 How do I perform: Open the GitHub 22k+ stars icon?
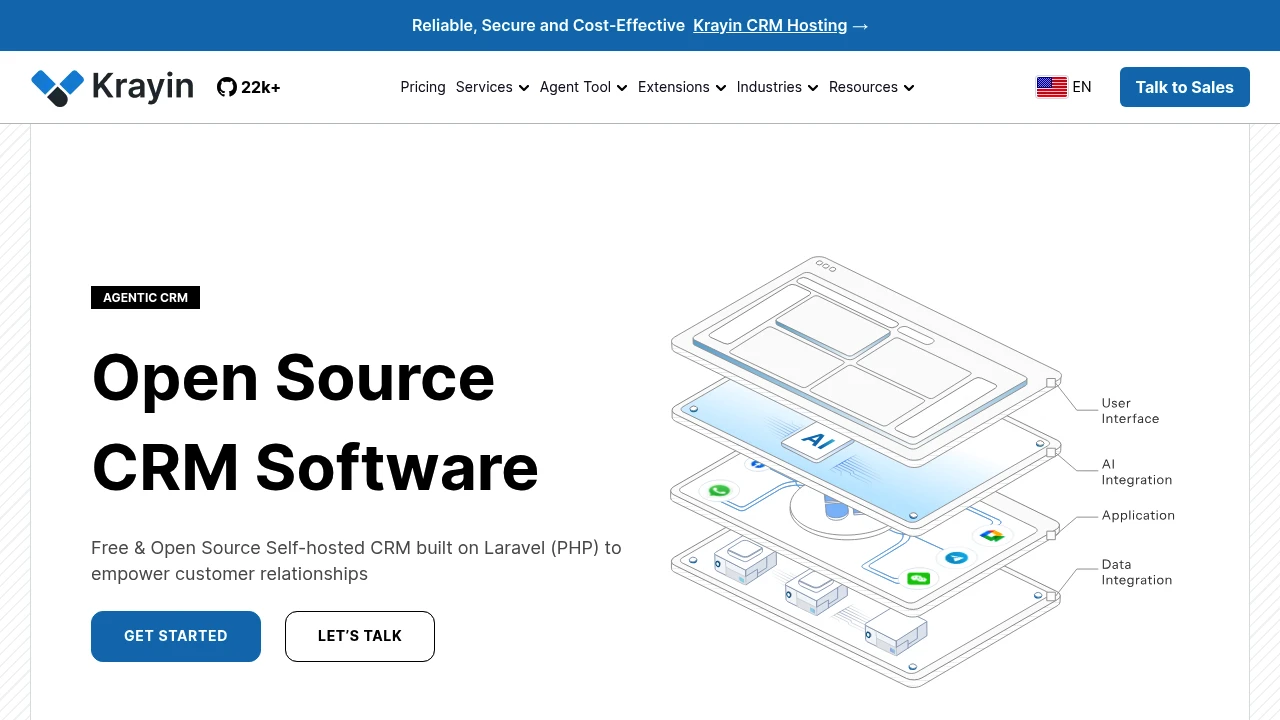227,87
